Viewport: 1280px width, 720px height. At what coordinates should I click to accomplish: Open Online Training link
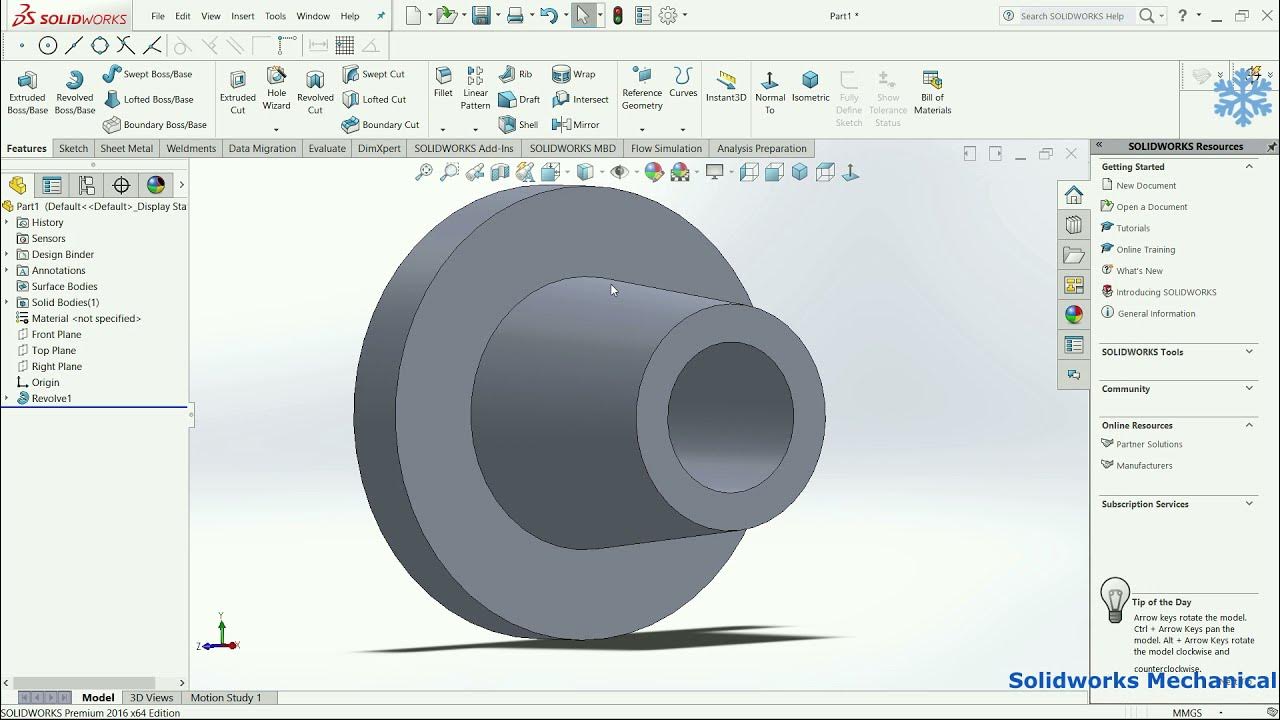click(x=1146, y=250)
